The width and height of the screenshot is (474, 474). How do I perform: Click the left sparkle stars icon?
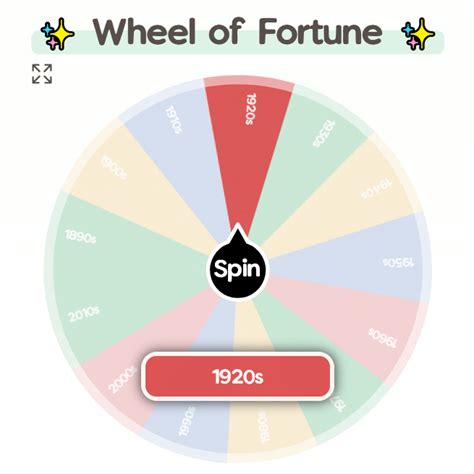[57, 34]
